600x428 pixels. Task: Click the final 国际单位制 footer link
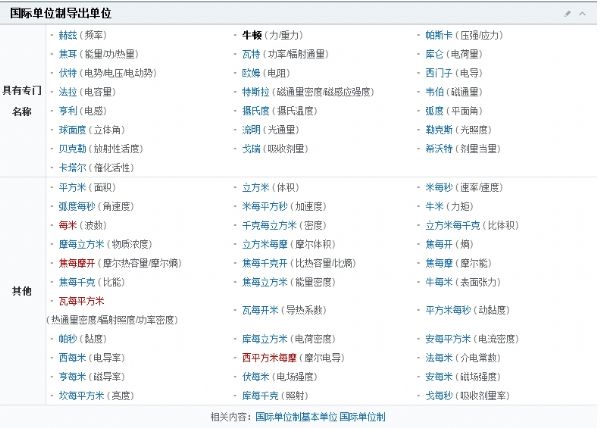tap(362, 417)
